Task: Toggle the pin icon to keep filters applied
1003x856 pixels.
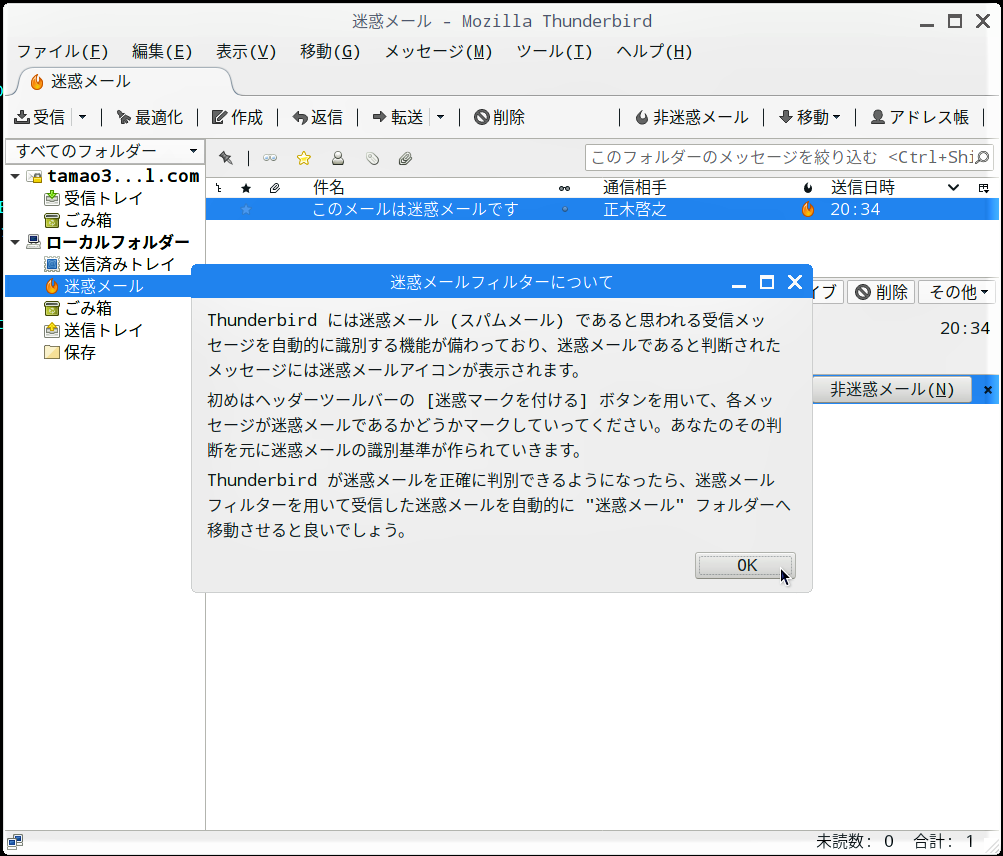Action: click(x=225, y=158)
